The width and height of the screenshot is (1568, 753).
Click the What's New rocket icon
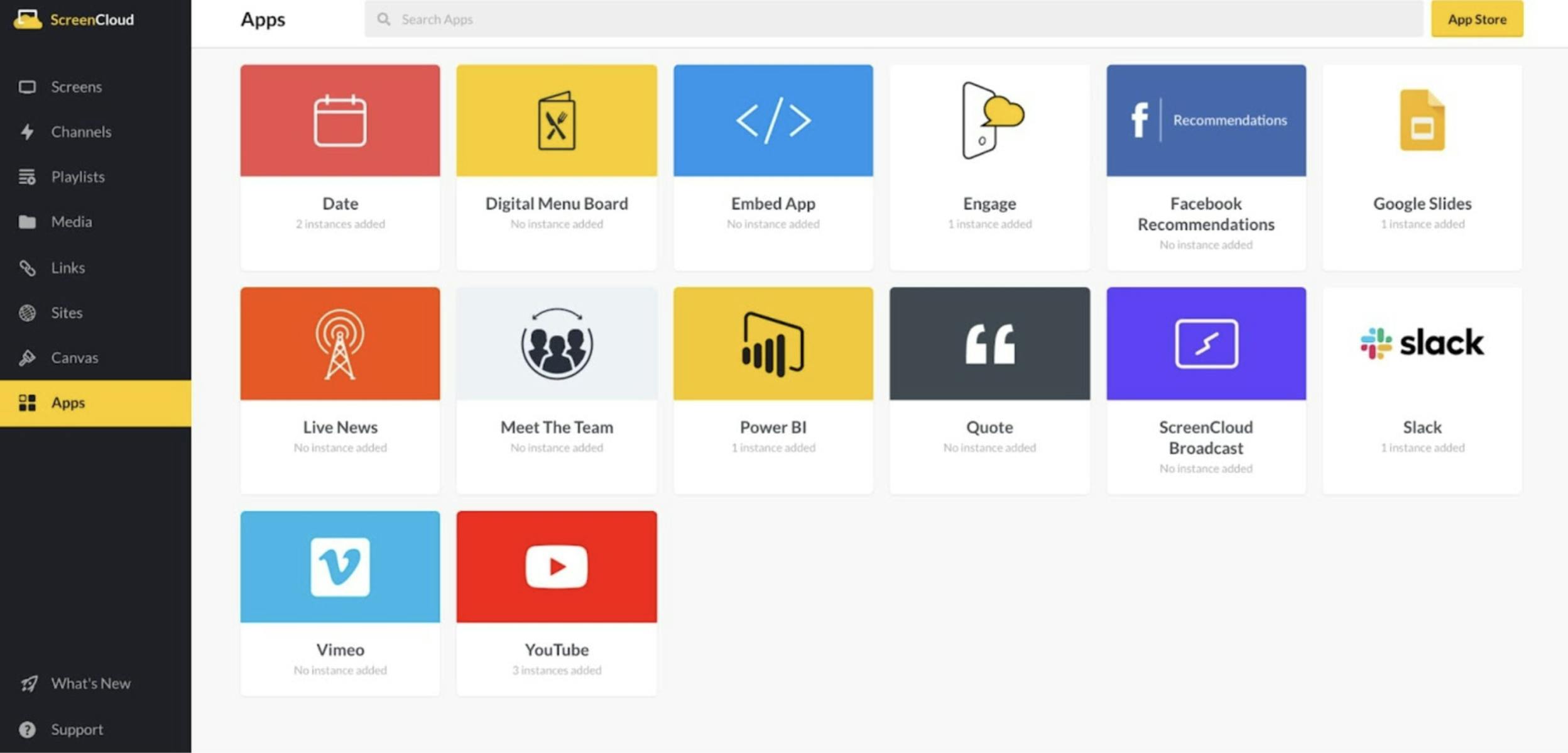tap(28, 683)
